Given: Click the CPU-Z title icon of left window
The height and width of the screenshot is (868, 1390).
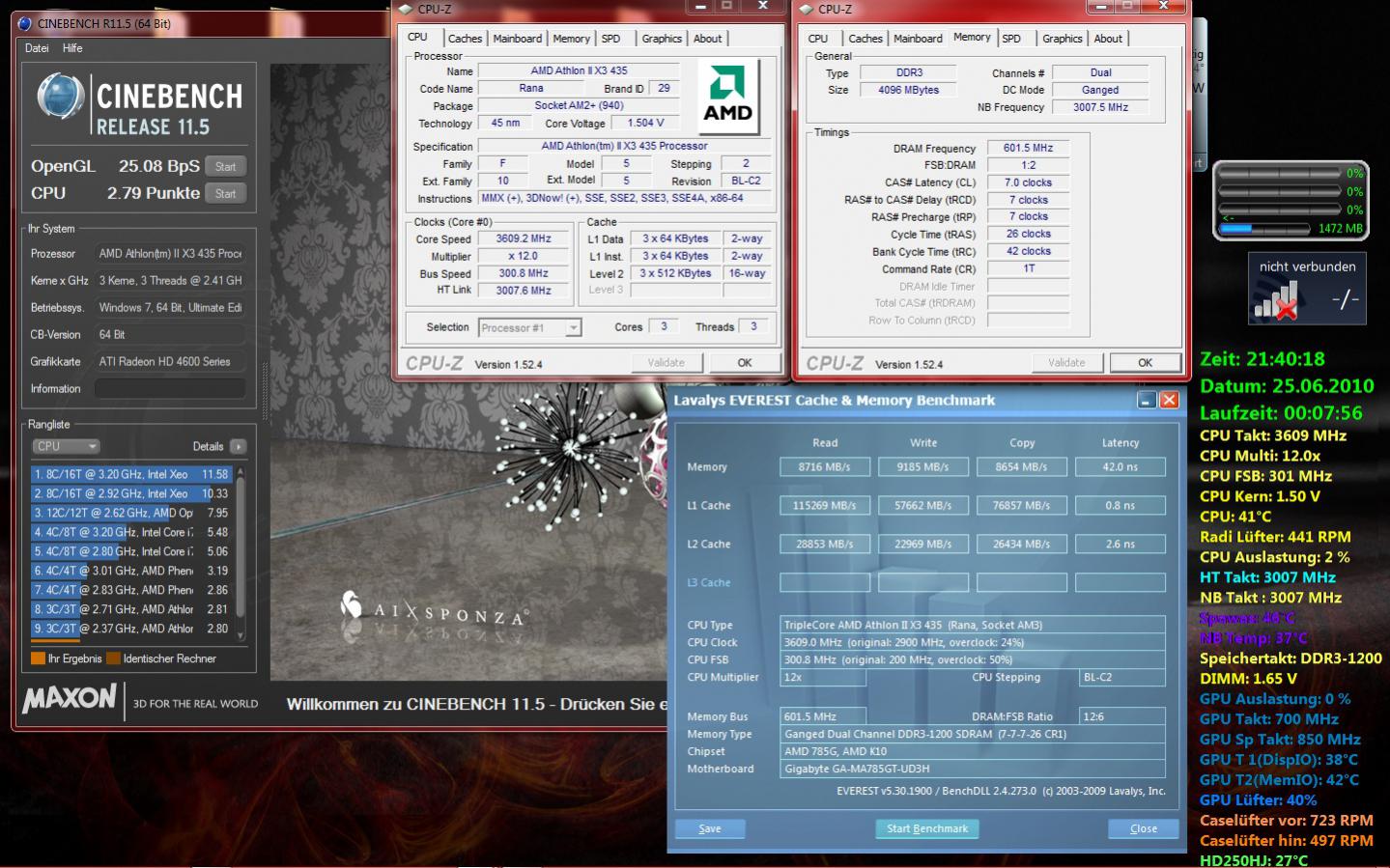Looking at the screenshot, I should click(x=406, y=9).
